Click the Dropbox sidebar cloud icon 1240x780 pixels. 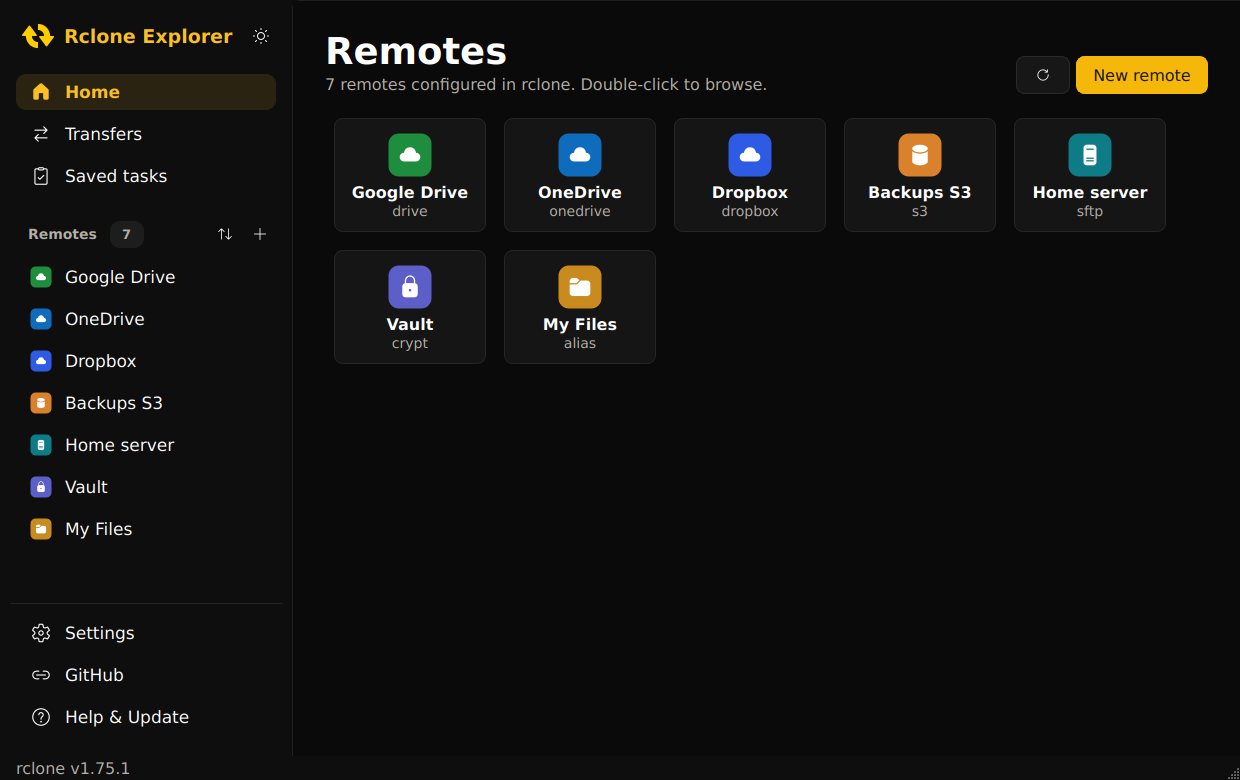click(41, 361)
